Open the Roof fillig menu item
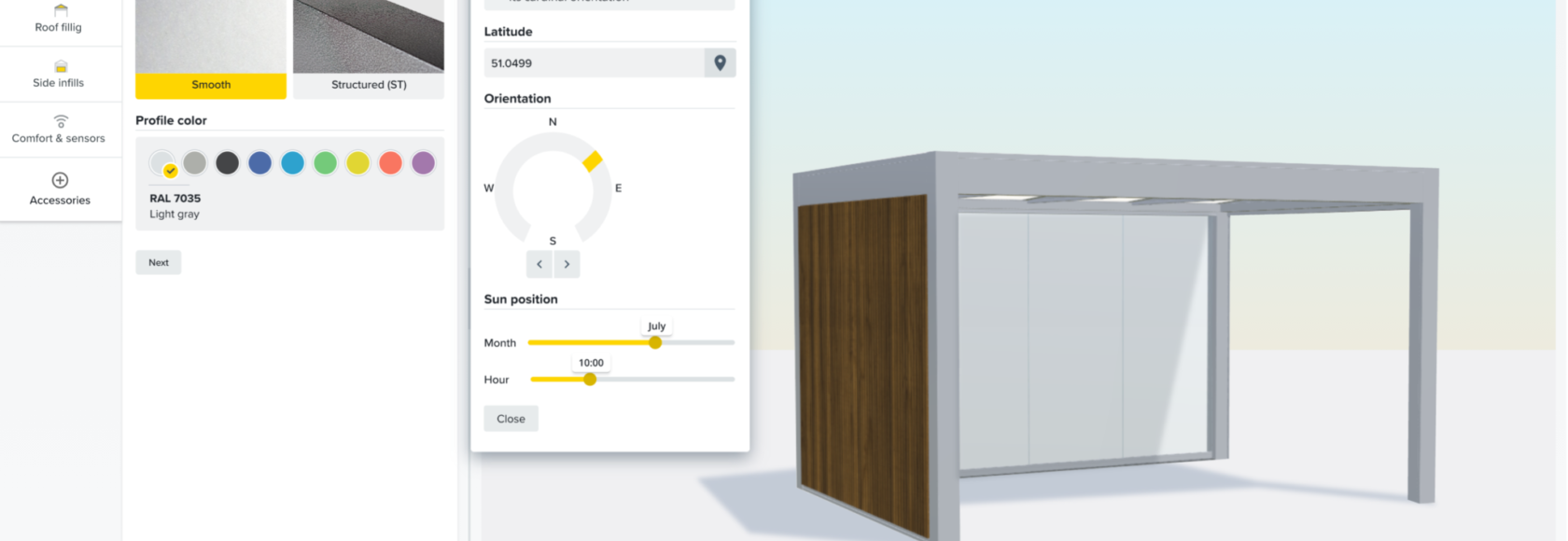 60,20
